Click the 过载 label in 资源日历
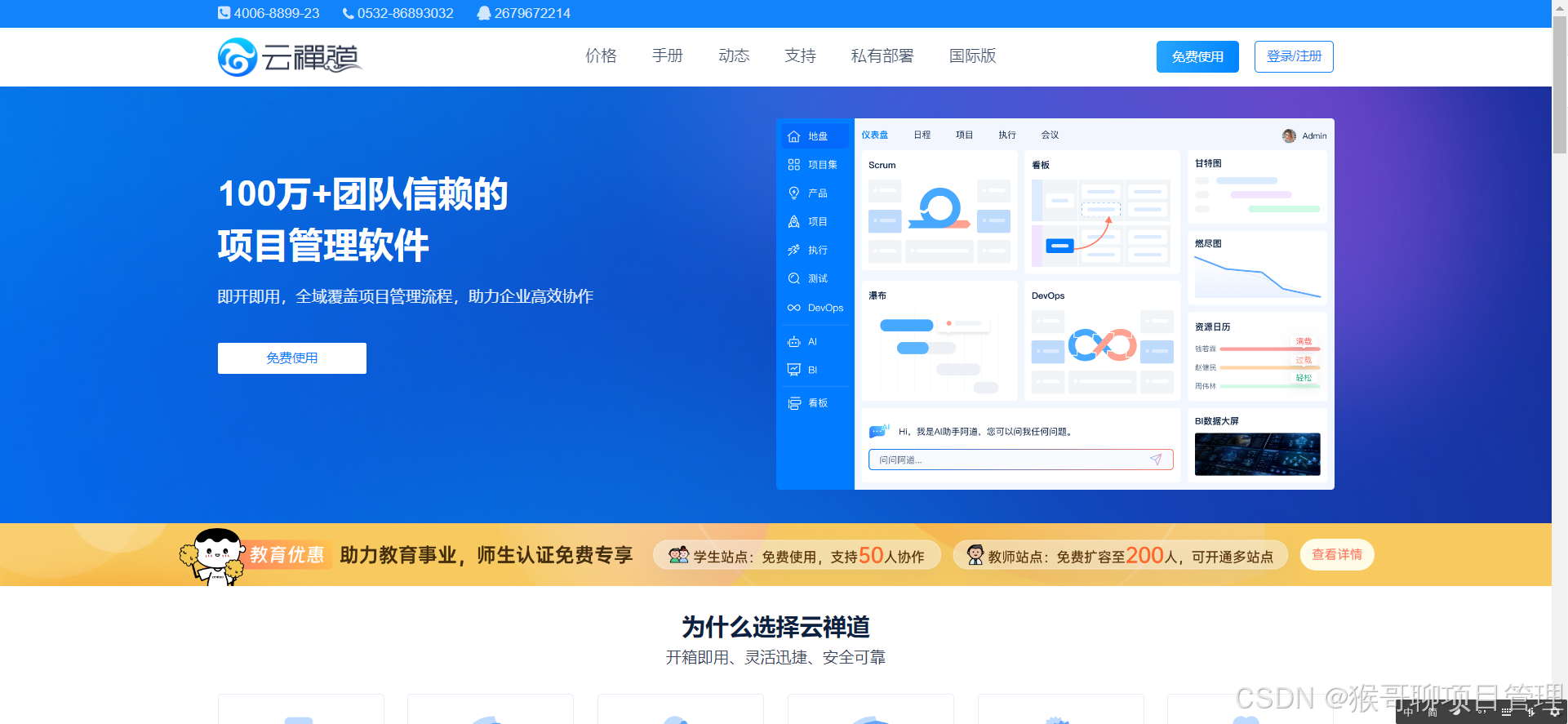The width and height of the screenshot is (1568, 724). coord(1304,360)
